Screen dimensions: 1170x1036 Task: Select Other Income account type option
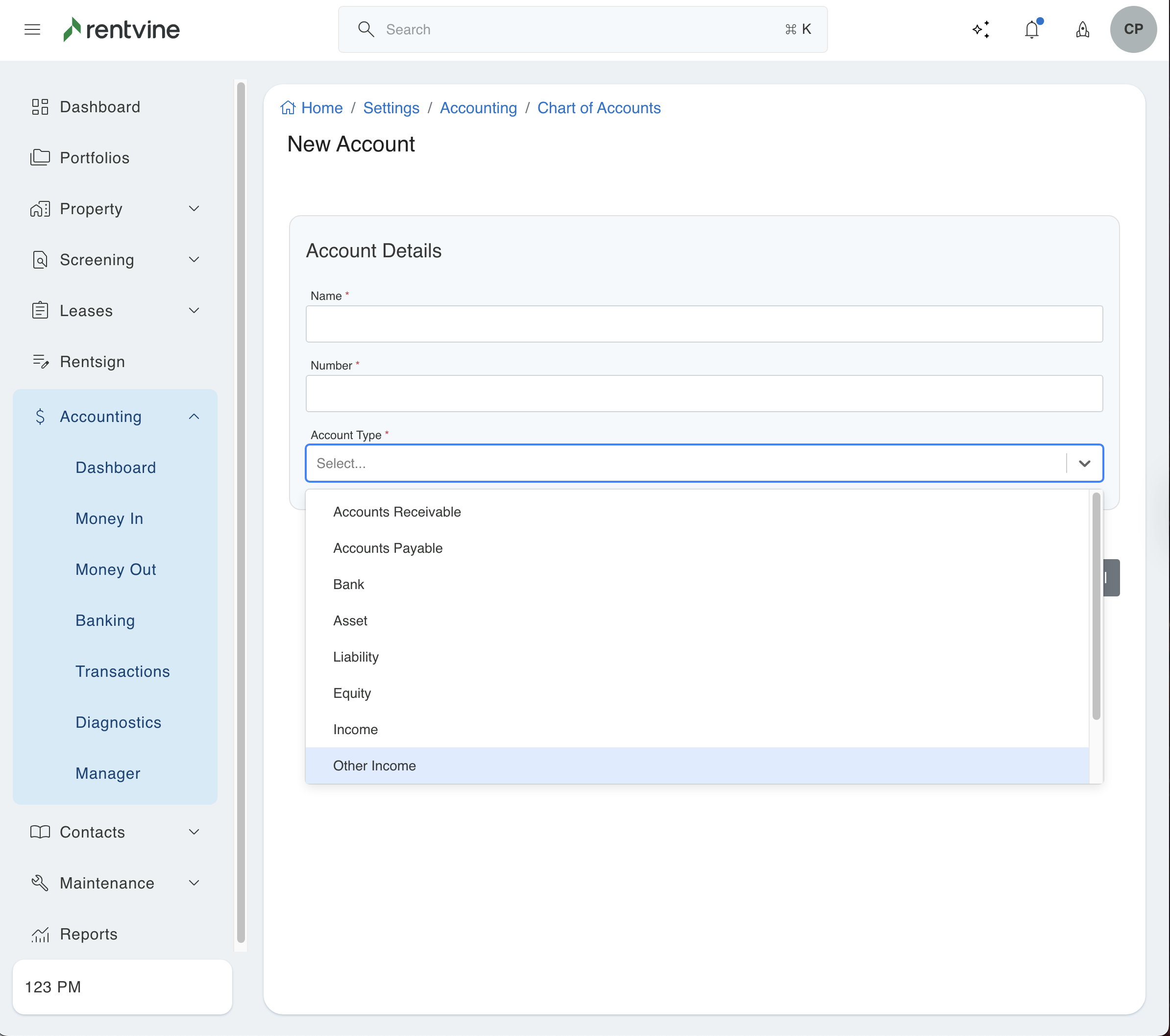(x=374, y=765)
